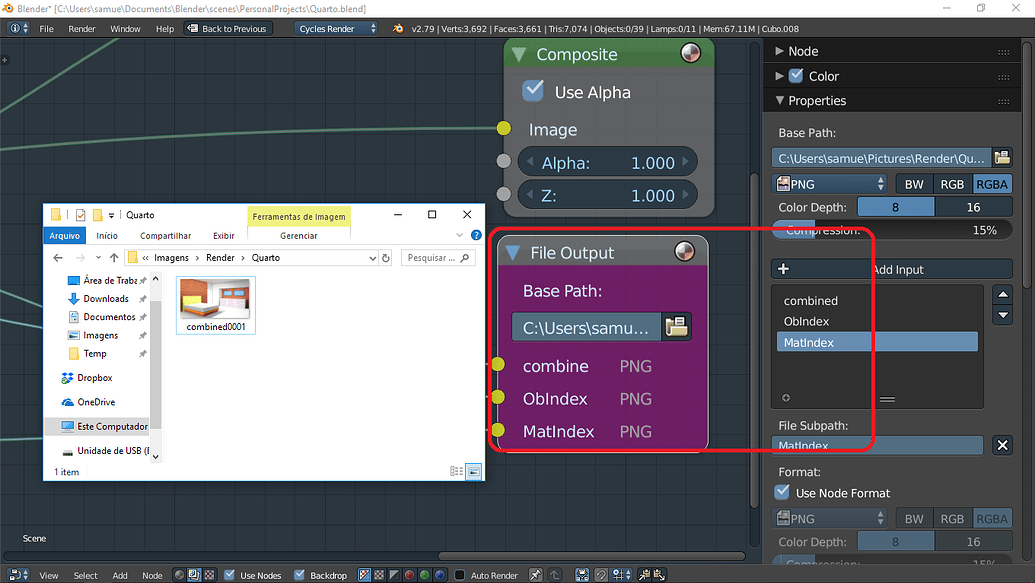Open the Help menu

pos(164,28)
